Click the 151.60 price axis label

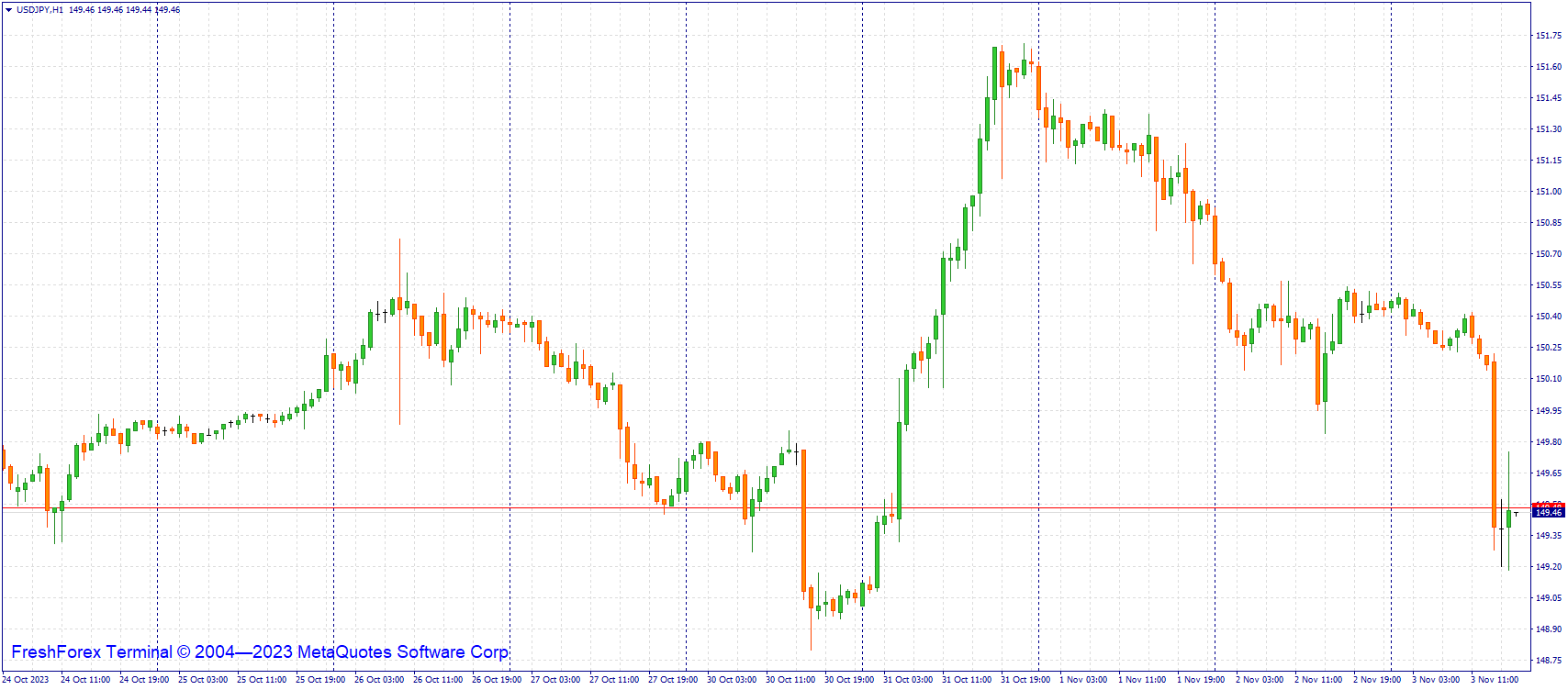(1549, 67)
